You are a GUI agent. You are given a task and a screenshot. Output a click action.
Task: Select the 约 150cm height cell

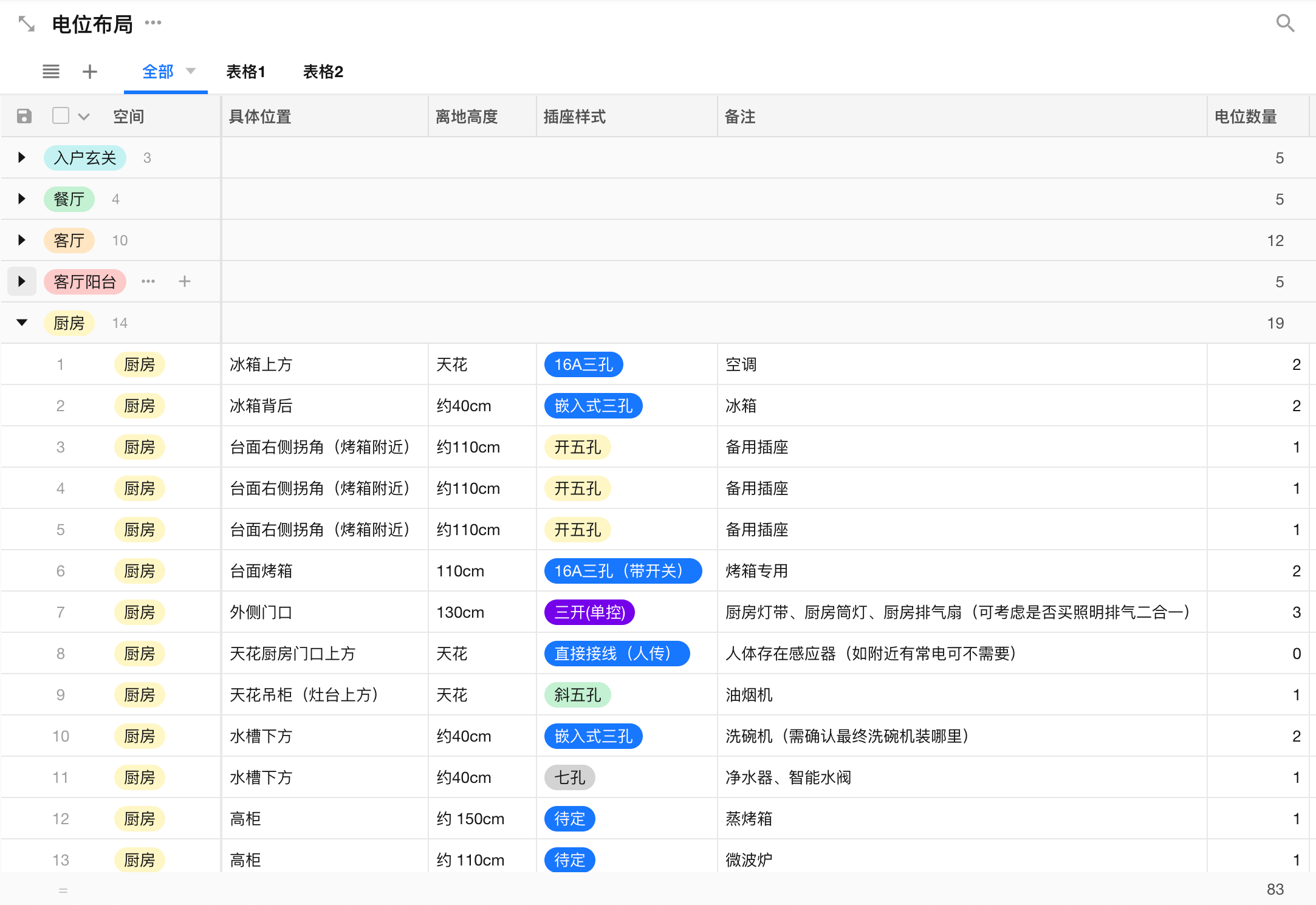[x=482, y=819]
